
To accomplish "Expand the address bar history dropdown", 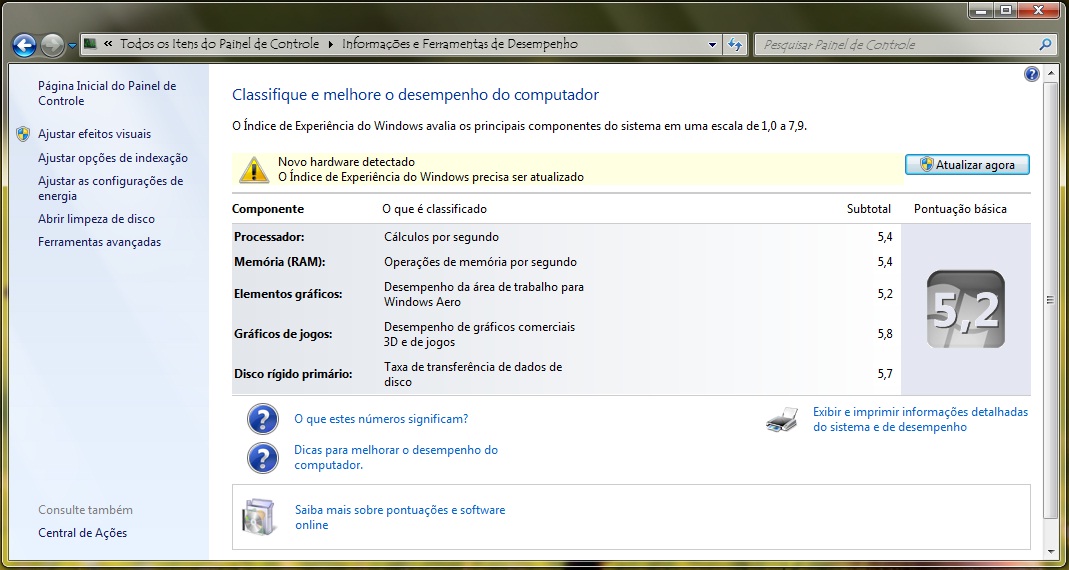I will pyautogui.click(x=712, y=45).
